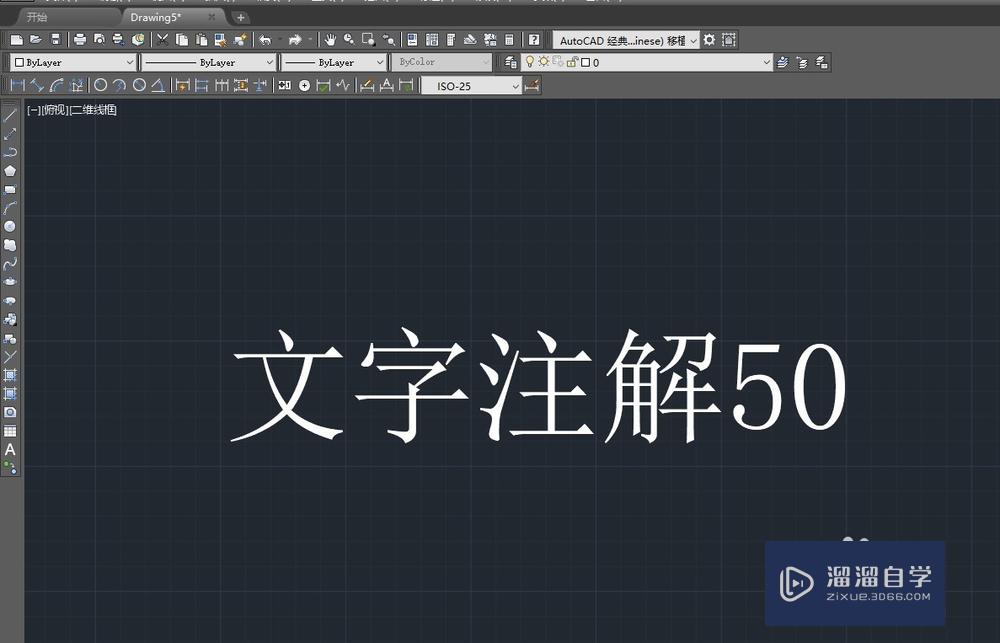Viewport: 1000px width, 643px height.
Task: Click the Print icon on the toolbar
Action: [x=78, y=39]
